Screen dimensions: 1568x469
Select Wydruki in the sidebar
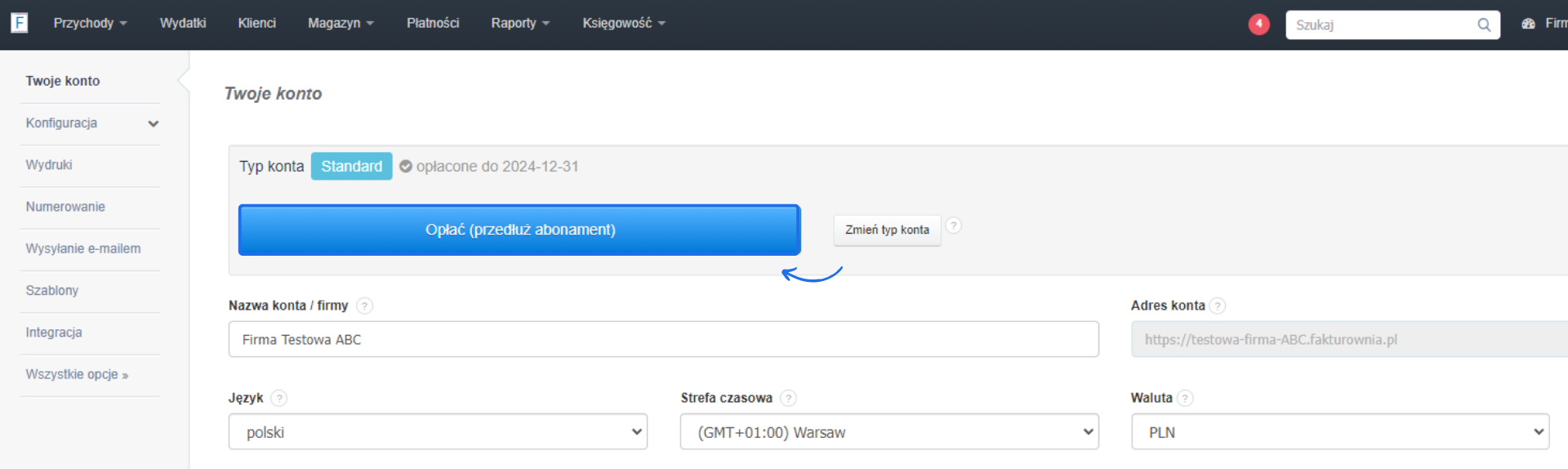click(x=49, y=165)
